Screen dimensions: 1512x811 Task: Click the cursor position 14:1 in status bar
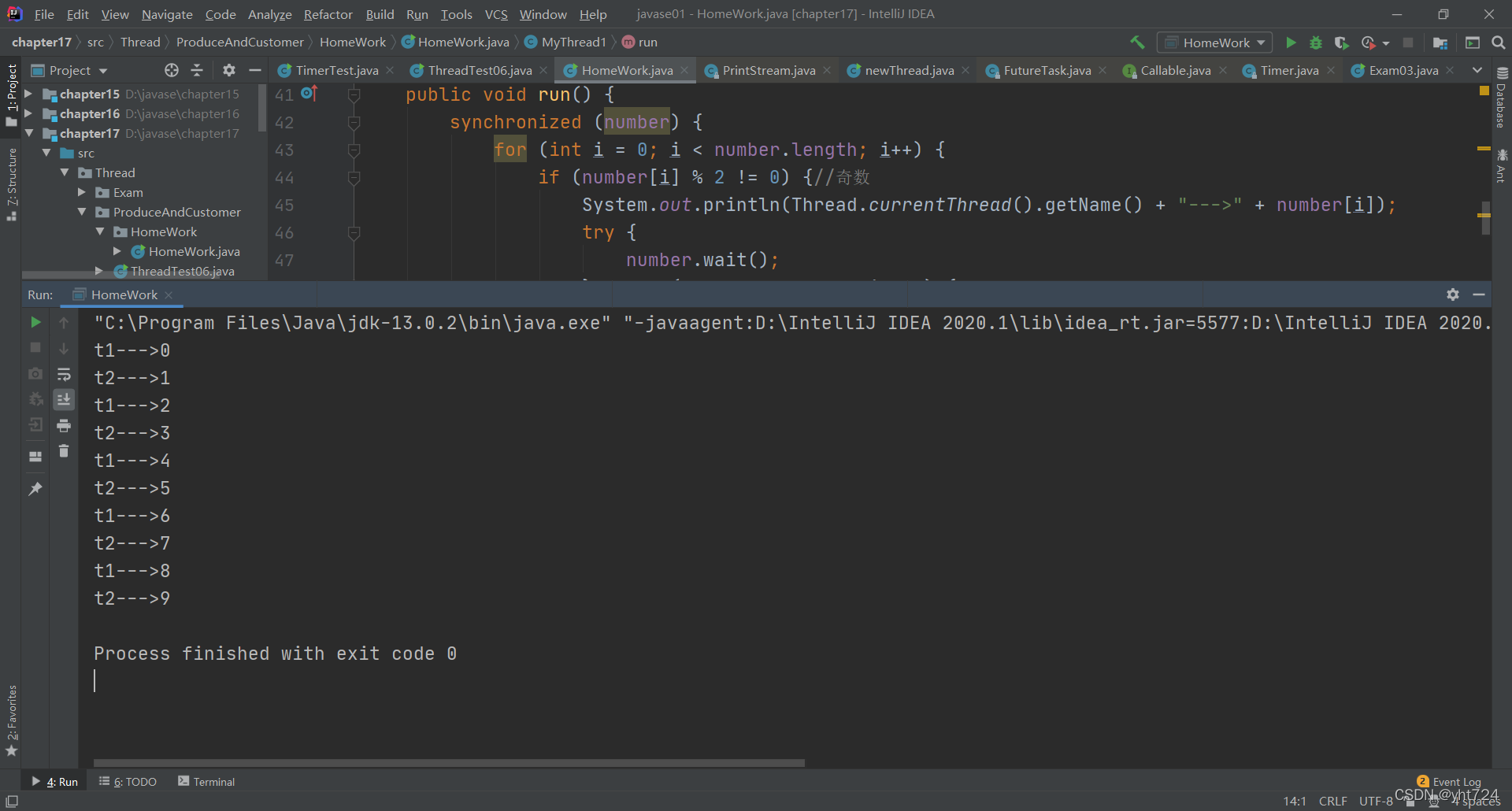tap(1295, 801)
